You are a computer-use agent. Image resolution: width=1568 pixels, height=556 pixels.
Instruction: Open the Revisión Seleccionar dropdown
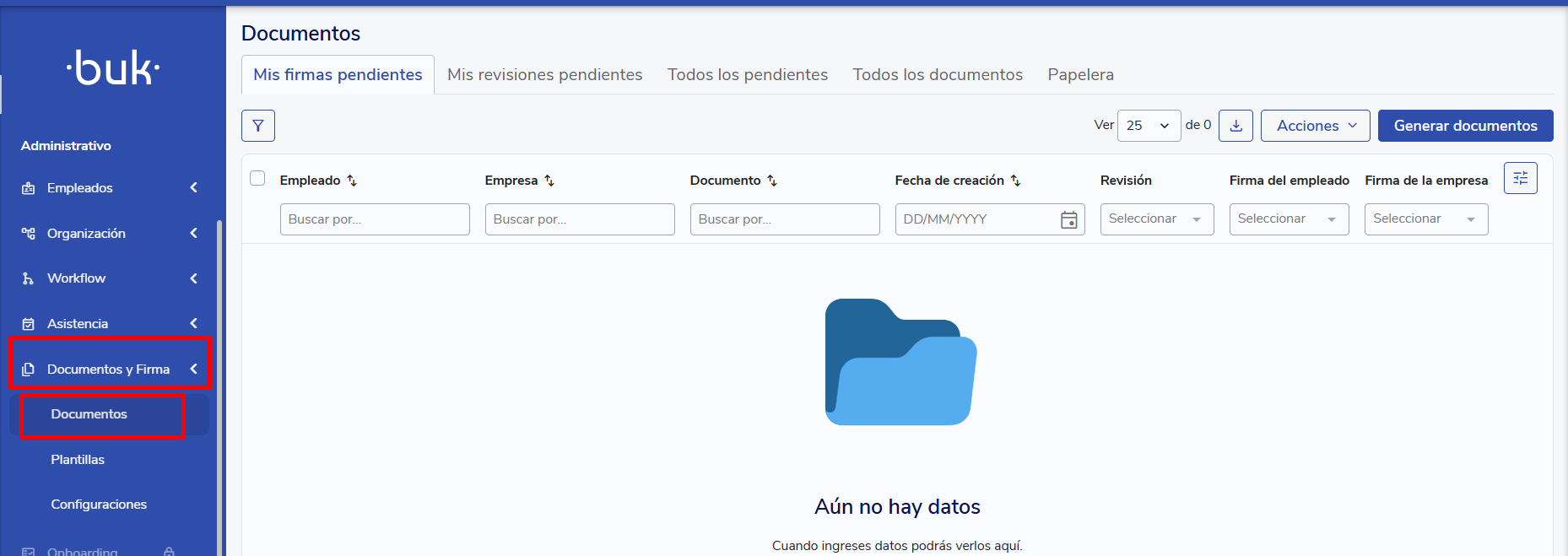(1156, 219)
